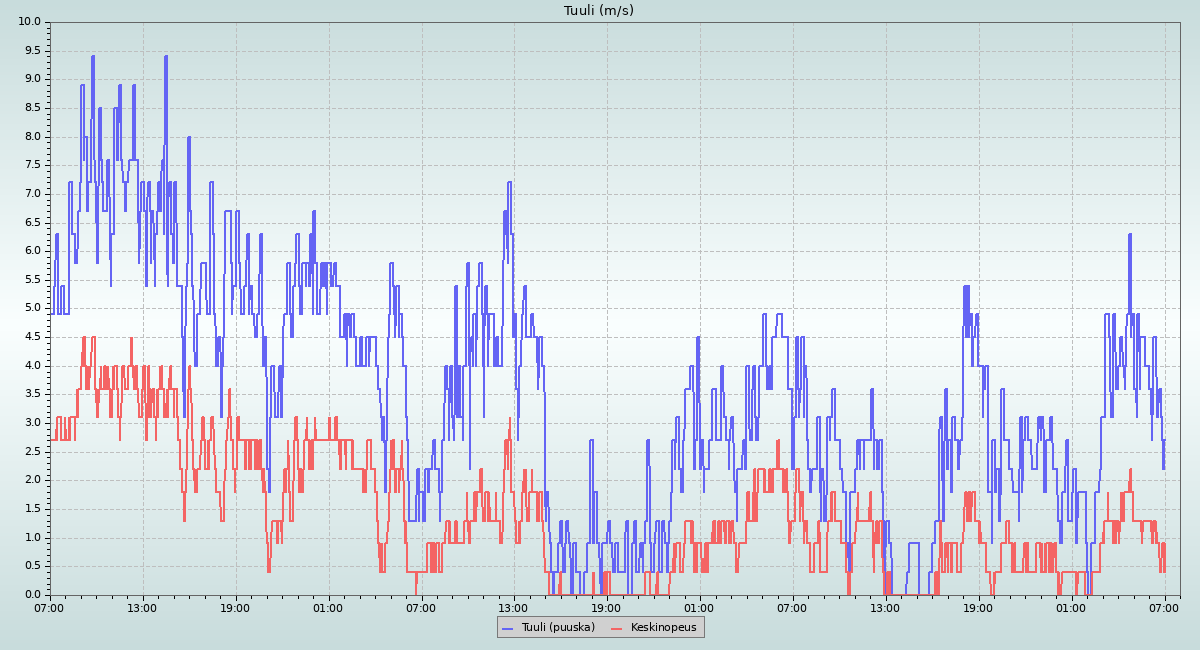Screen dimensions: 1200x650
Task: Choose the 6.5 y-axis tick label
Action: [32, 222]
